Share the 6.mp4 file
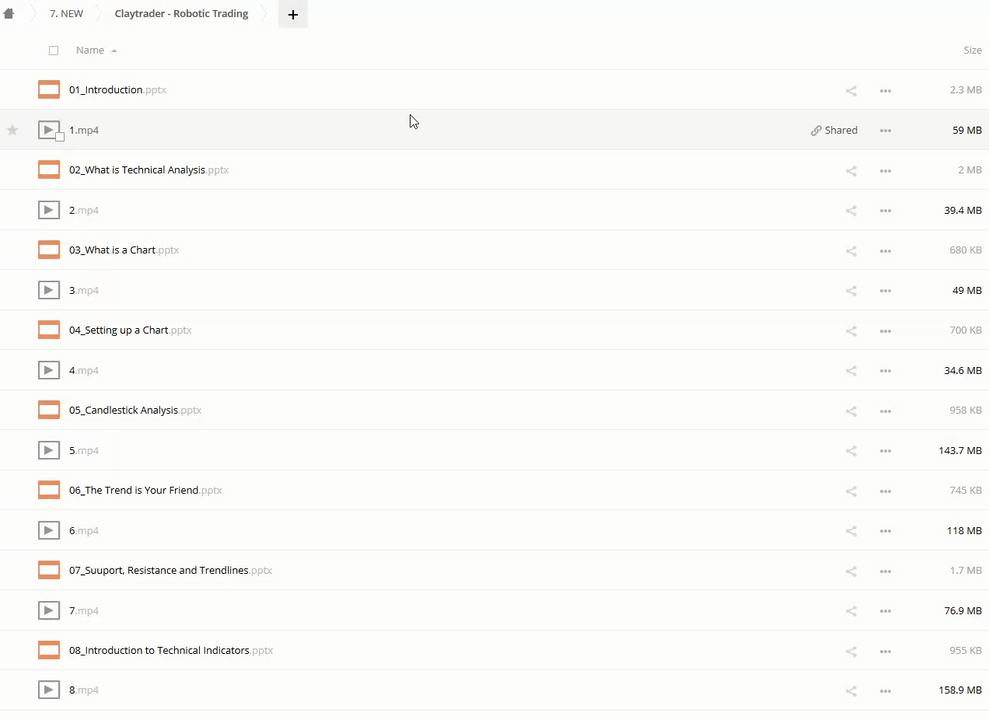This screenshot has width=989, height=720. point(851,531)
